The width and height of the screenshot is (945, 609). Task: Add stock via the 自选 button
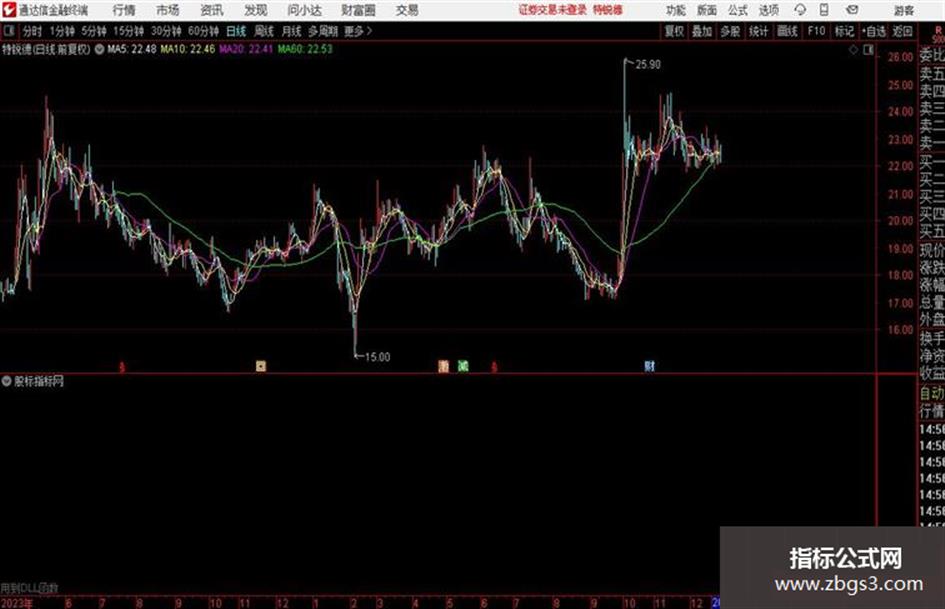click(874, 31)
